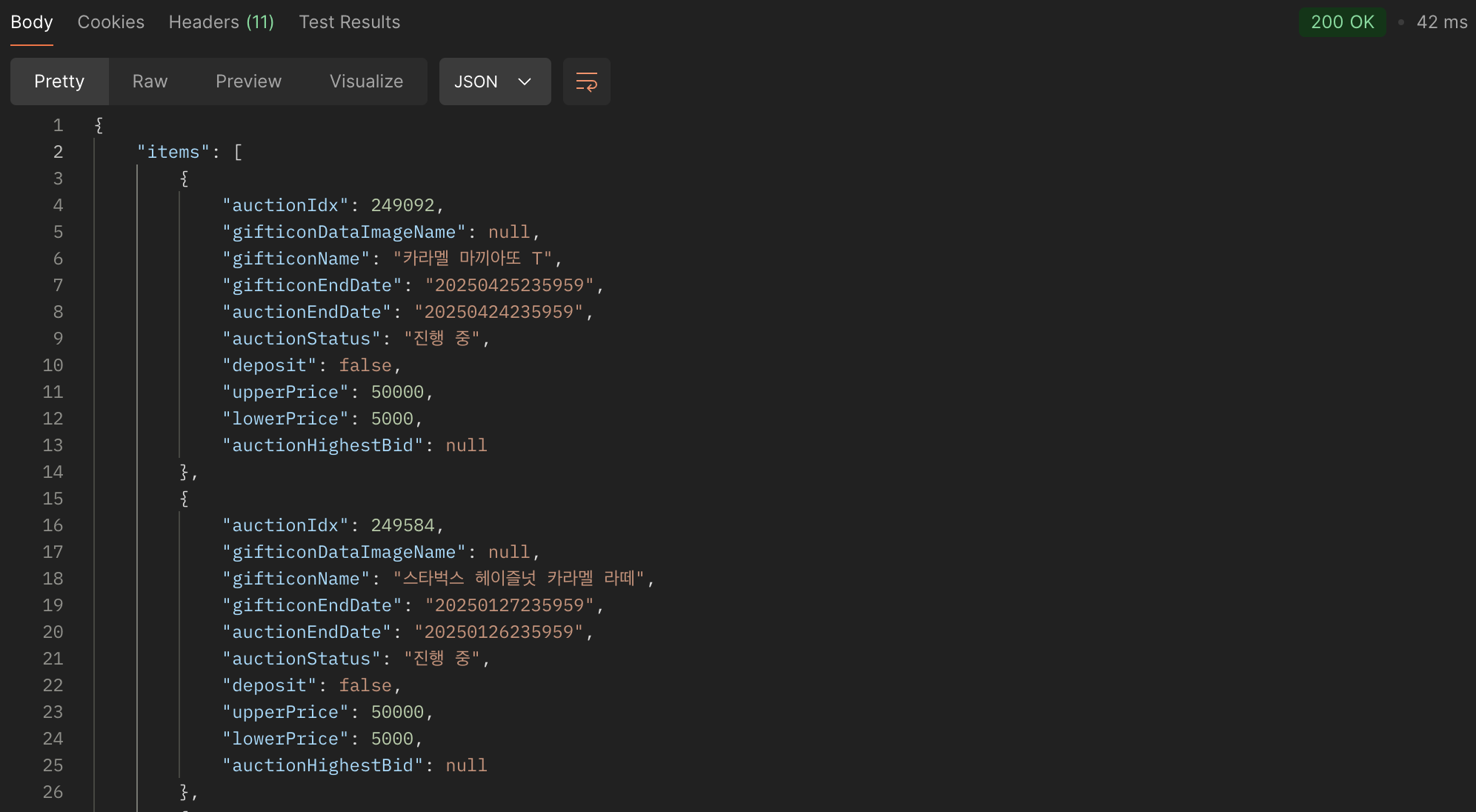Switch to Raw view mode

[x=150, y=81]
